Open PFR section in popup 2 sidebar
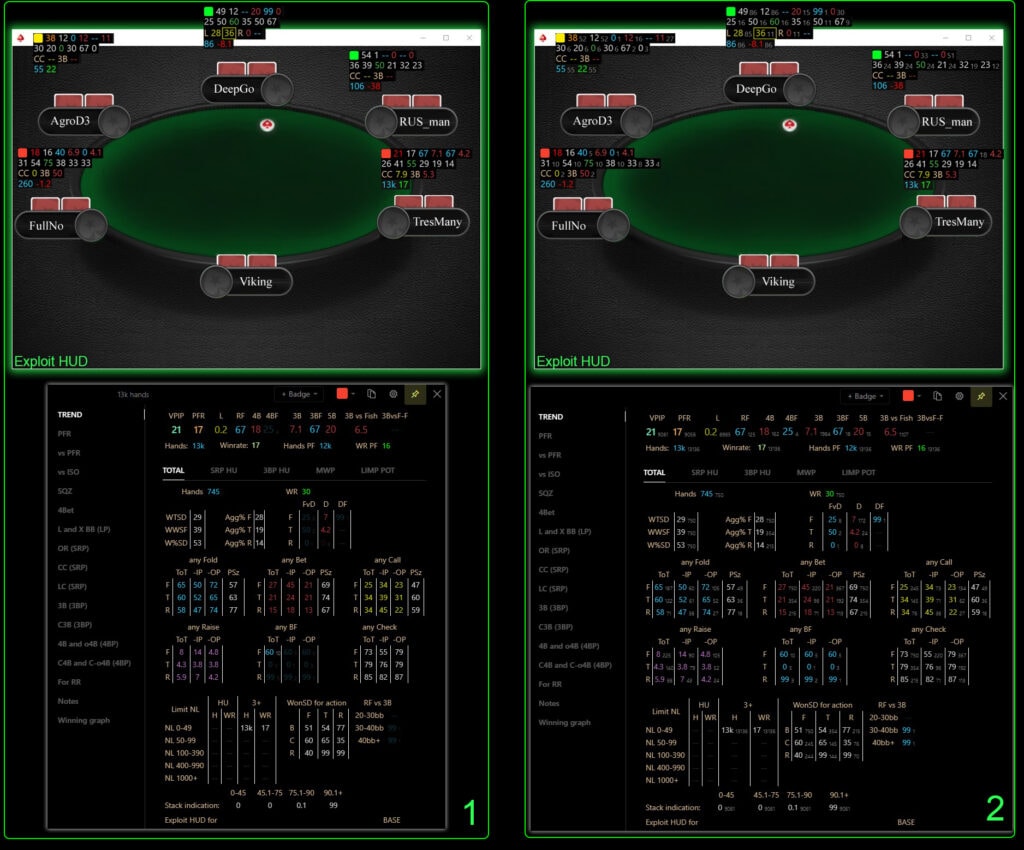The image size is (1024, 850). click(545, 436)
